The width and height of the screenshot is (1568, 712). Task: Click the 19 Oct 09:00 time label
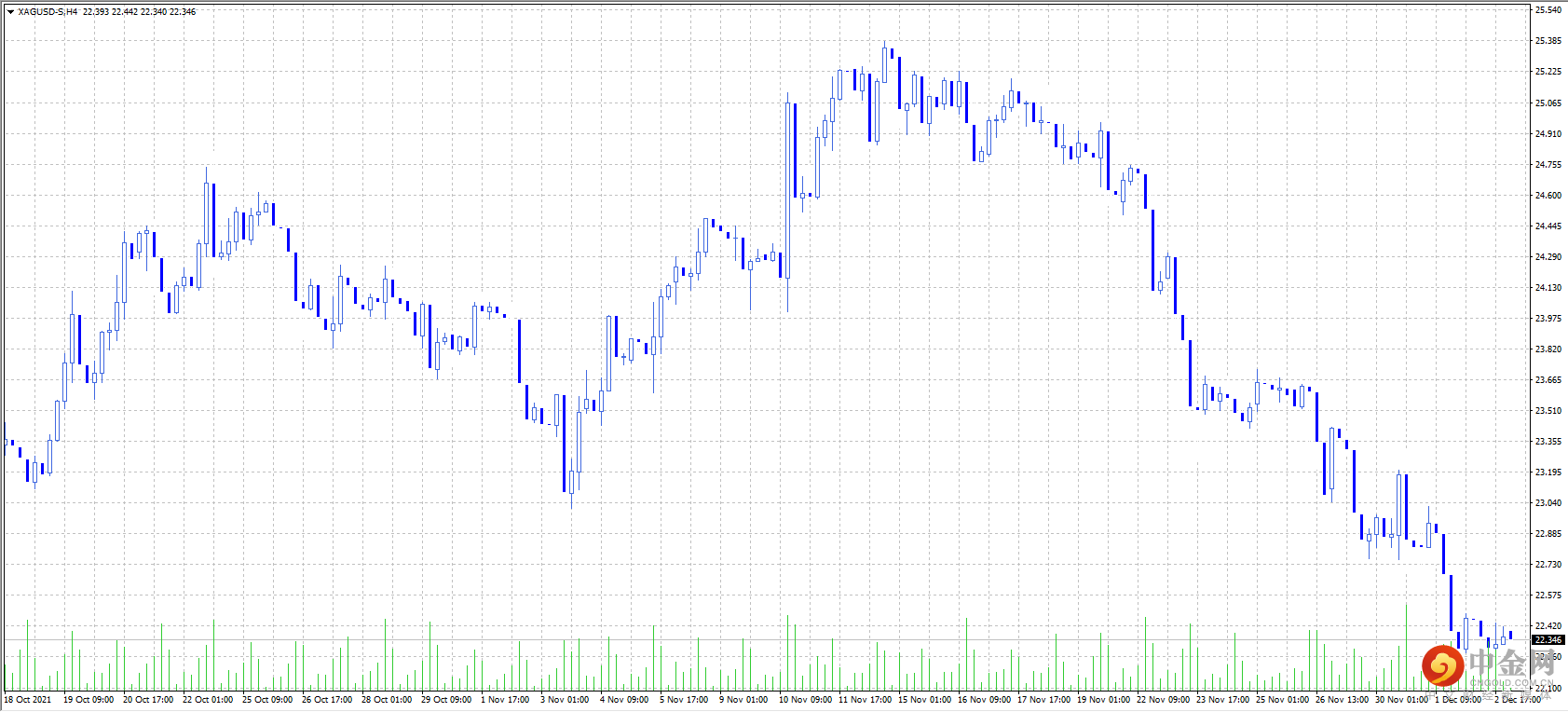[x=89, y=700]
